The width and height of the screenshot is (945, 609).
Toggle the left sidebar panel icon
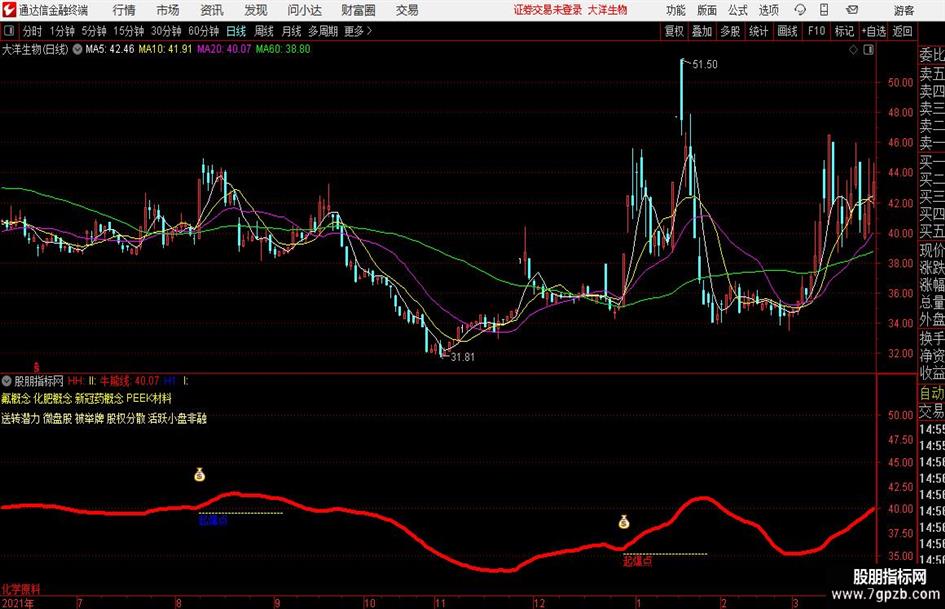9,31
